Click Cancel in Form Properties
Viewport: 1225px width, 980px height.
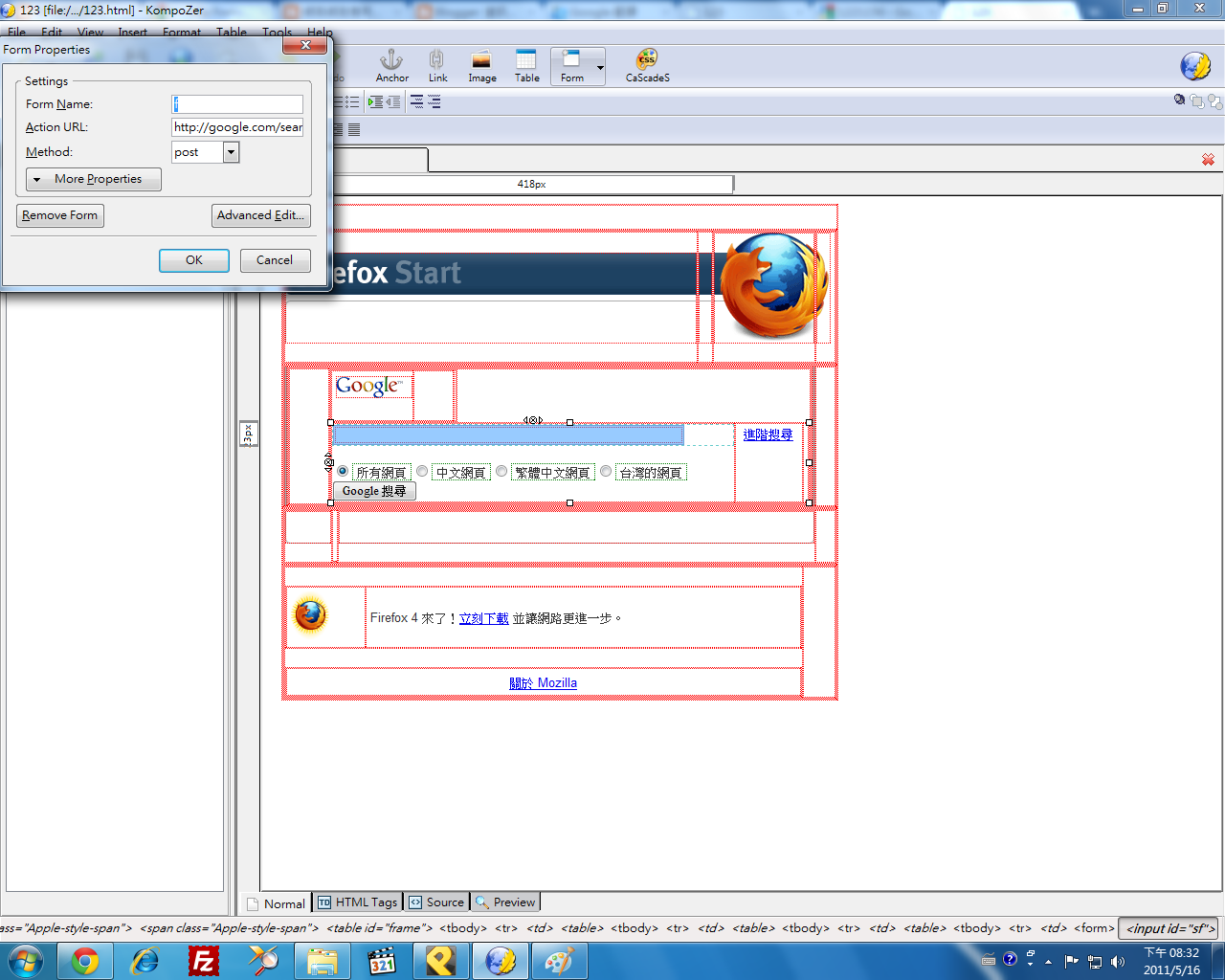coord(275,260)
